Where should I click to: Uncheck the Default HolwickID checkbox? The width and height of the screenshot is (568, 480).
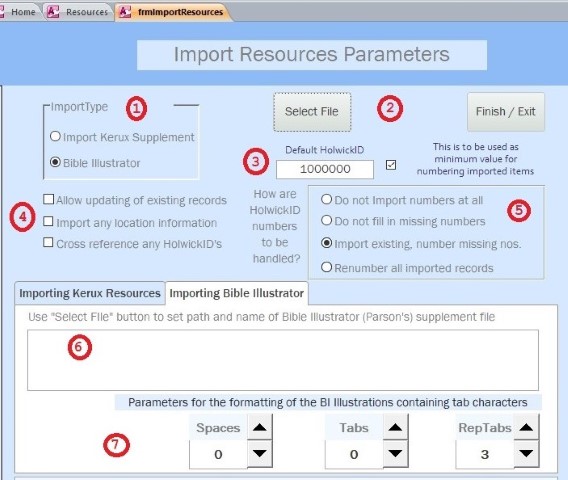click(x=391, y=165)
